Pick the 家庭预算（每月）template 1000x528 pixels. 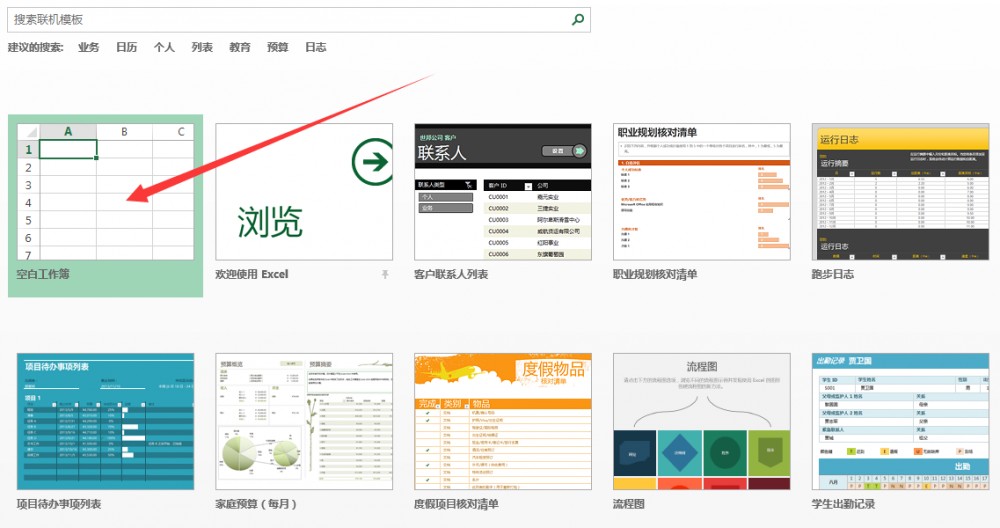(x=304, y=421)
